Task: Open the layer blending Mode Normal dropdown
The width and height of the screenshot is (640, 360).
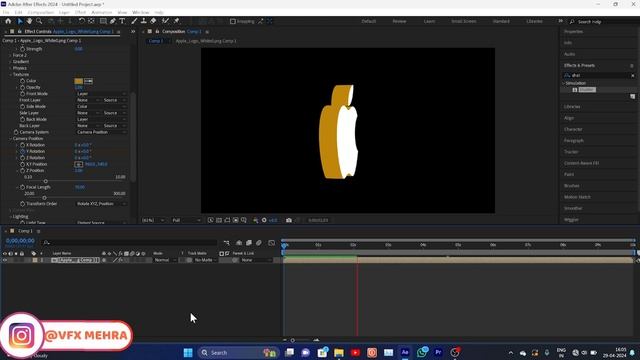Action: (165, 260)
